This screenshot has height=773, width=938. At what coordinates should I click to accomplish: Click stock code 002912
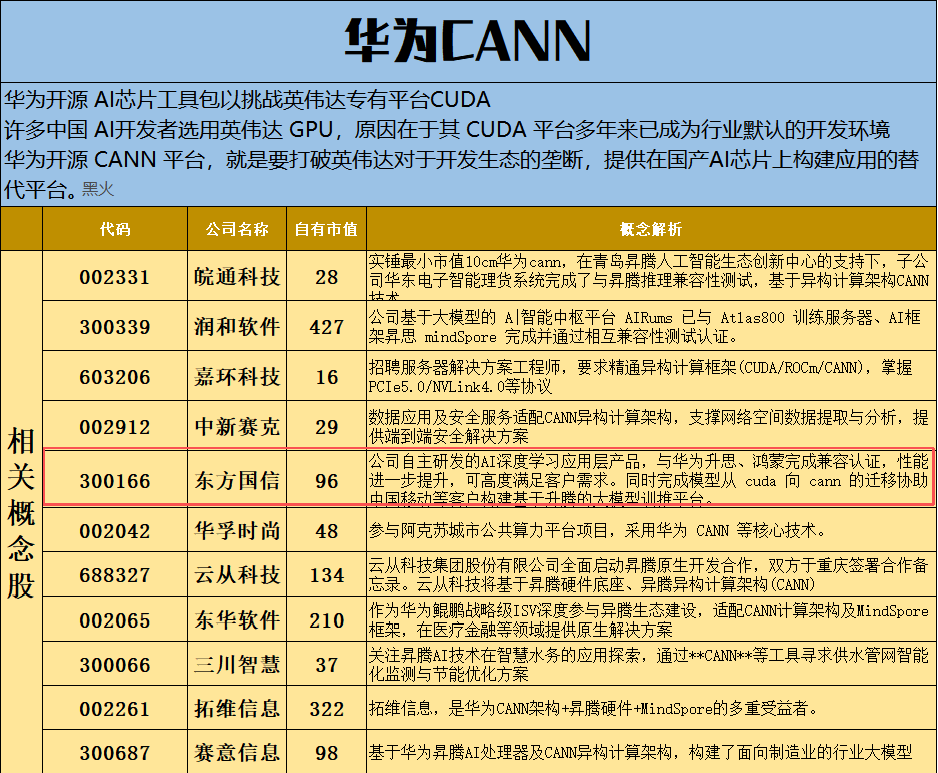(115, 427)
